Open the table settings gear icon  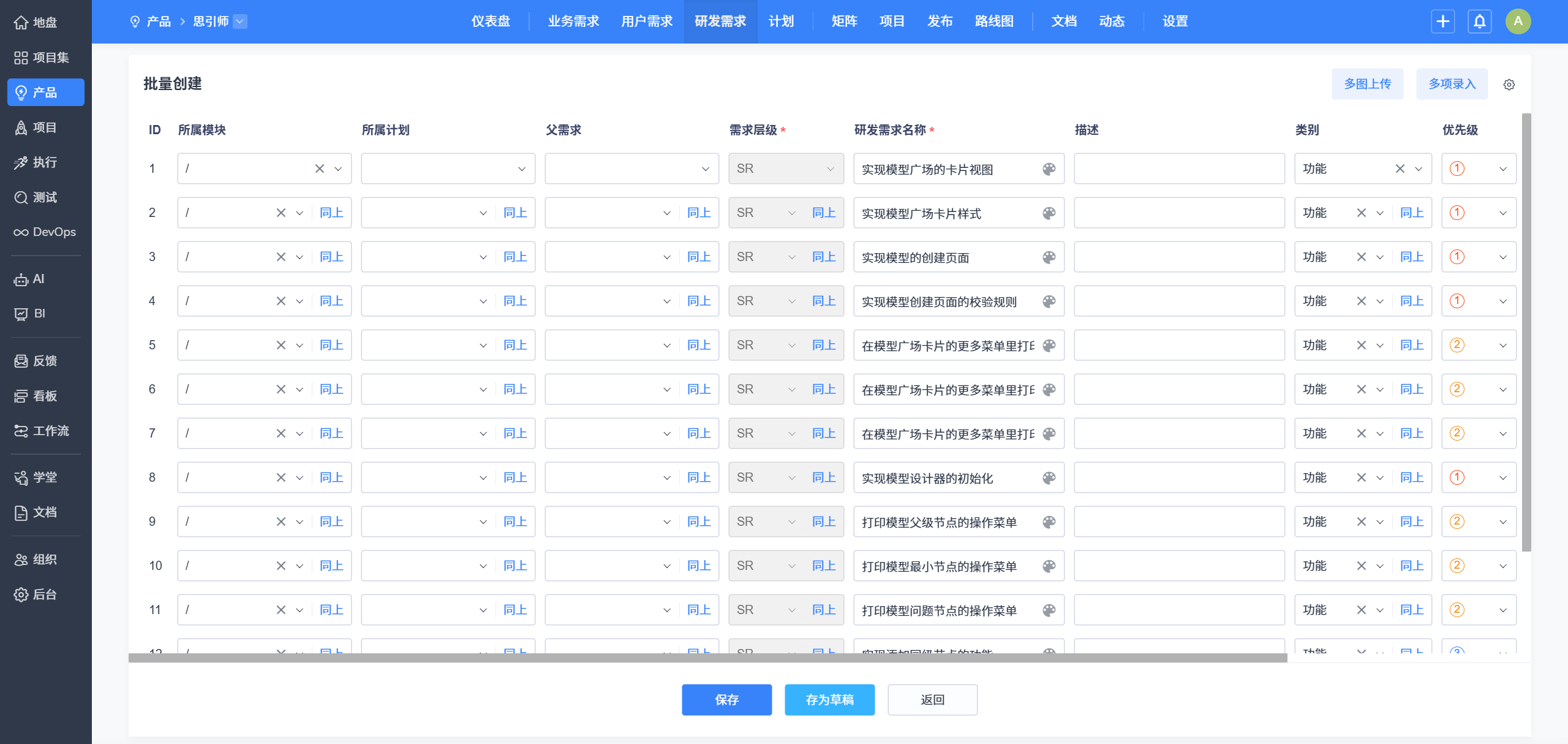[1509, 85]
